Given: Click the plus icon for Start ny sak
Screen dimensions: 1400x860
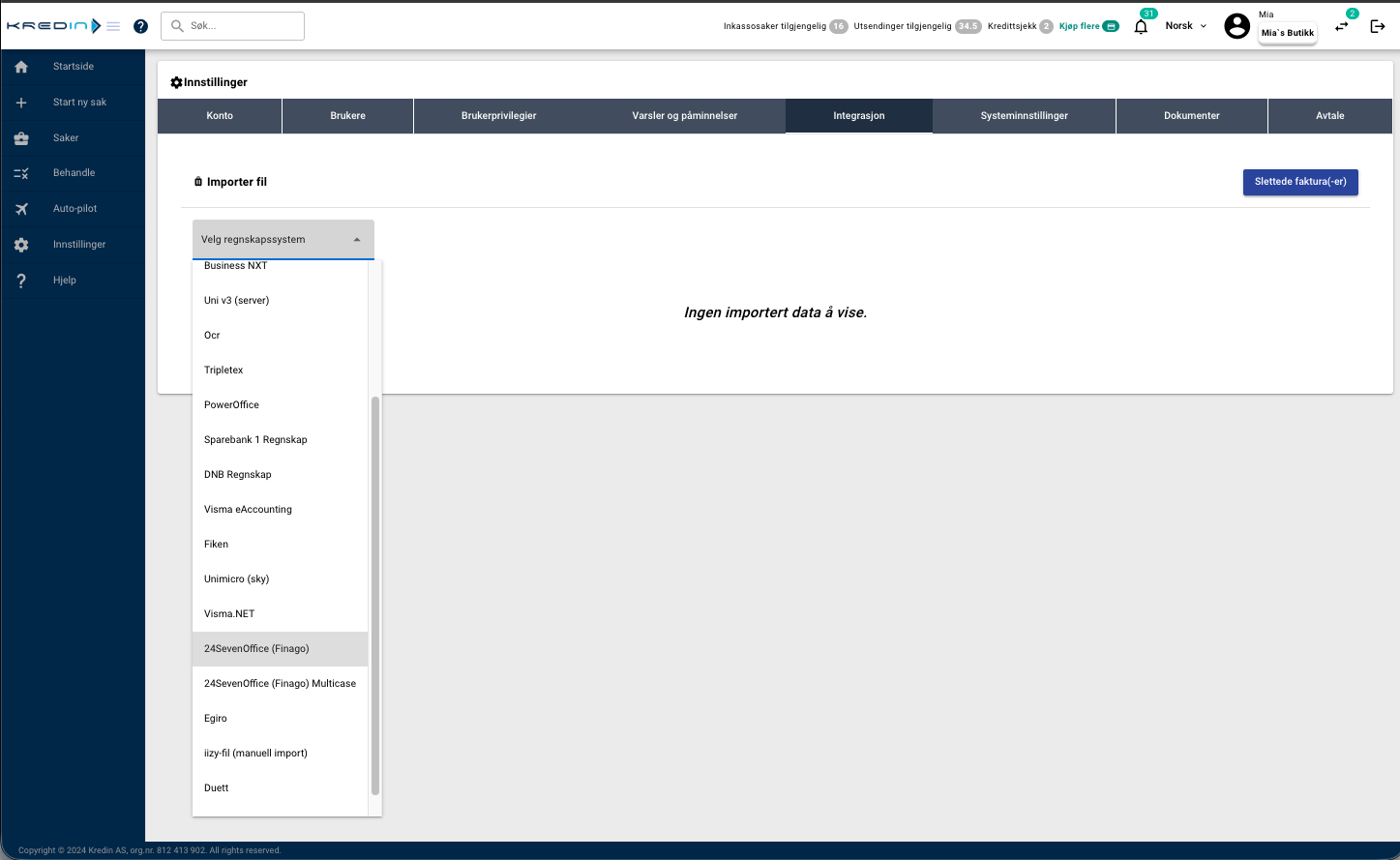Looking at the screenshot, I should tap(21, 103).
